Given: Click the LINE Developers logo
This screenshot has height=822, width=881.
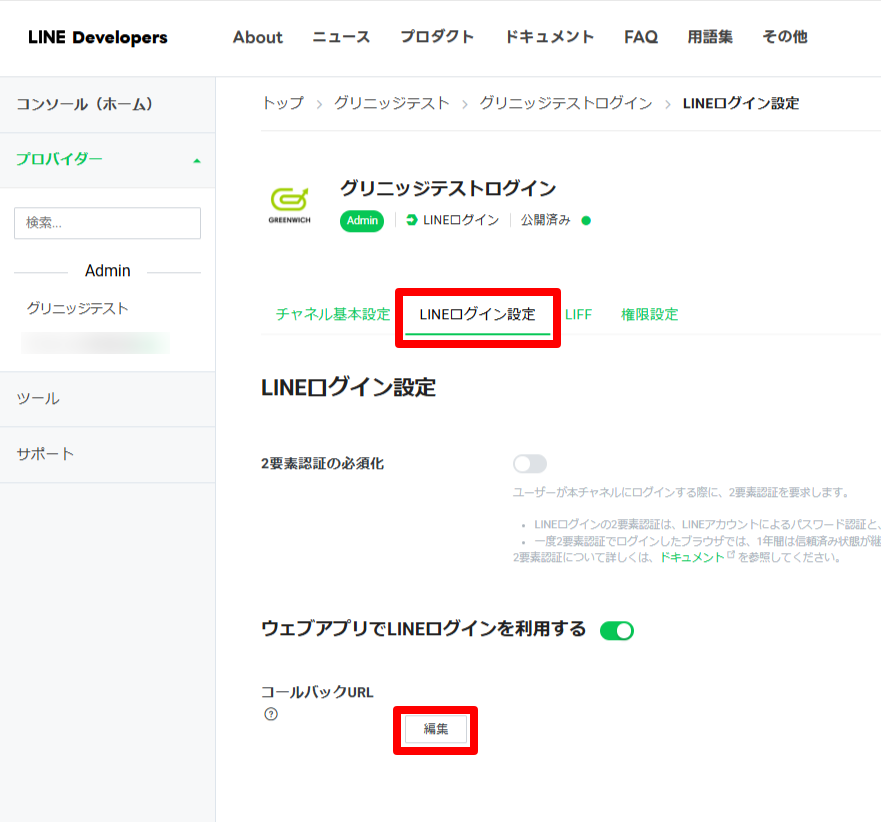Looking at the screenshot, I should tap(98, 37).
